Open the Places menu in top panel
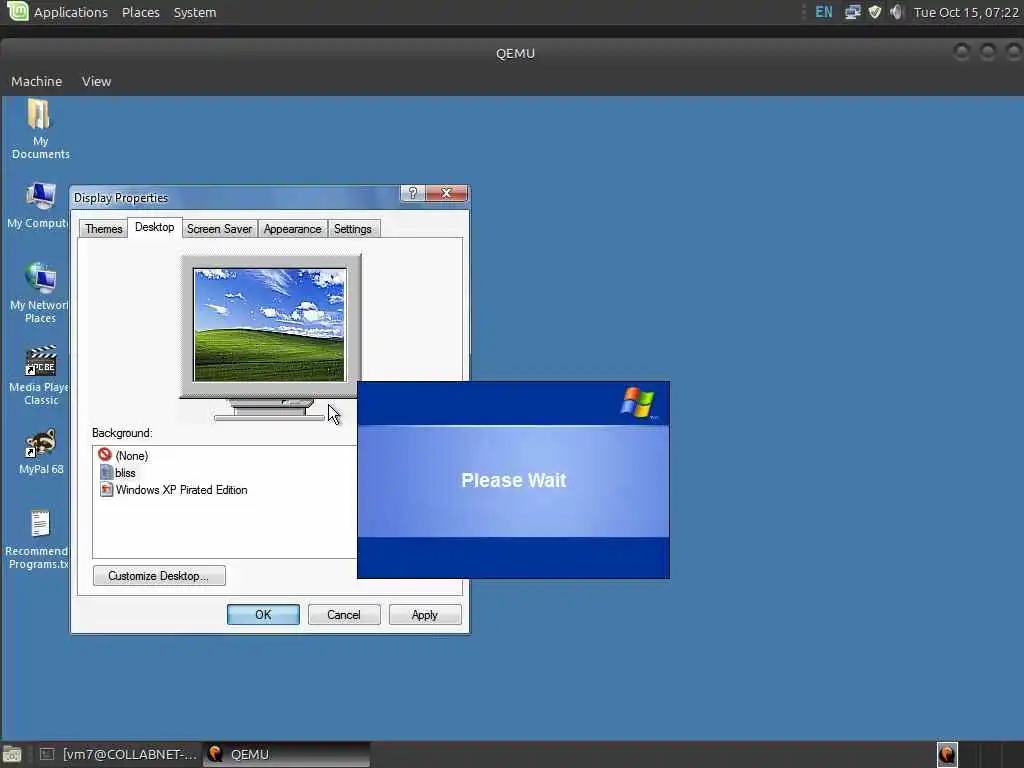This screenshot has height=768, width=1024. [140, 12]
